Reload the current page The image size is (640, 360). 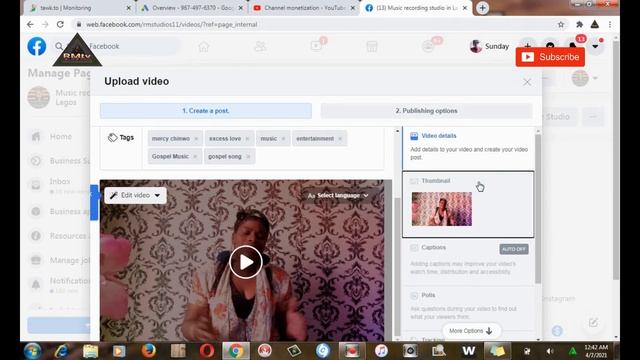pos(60,24)
